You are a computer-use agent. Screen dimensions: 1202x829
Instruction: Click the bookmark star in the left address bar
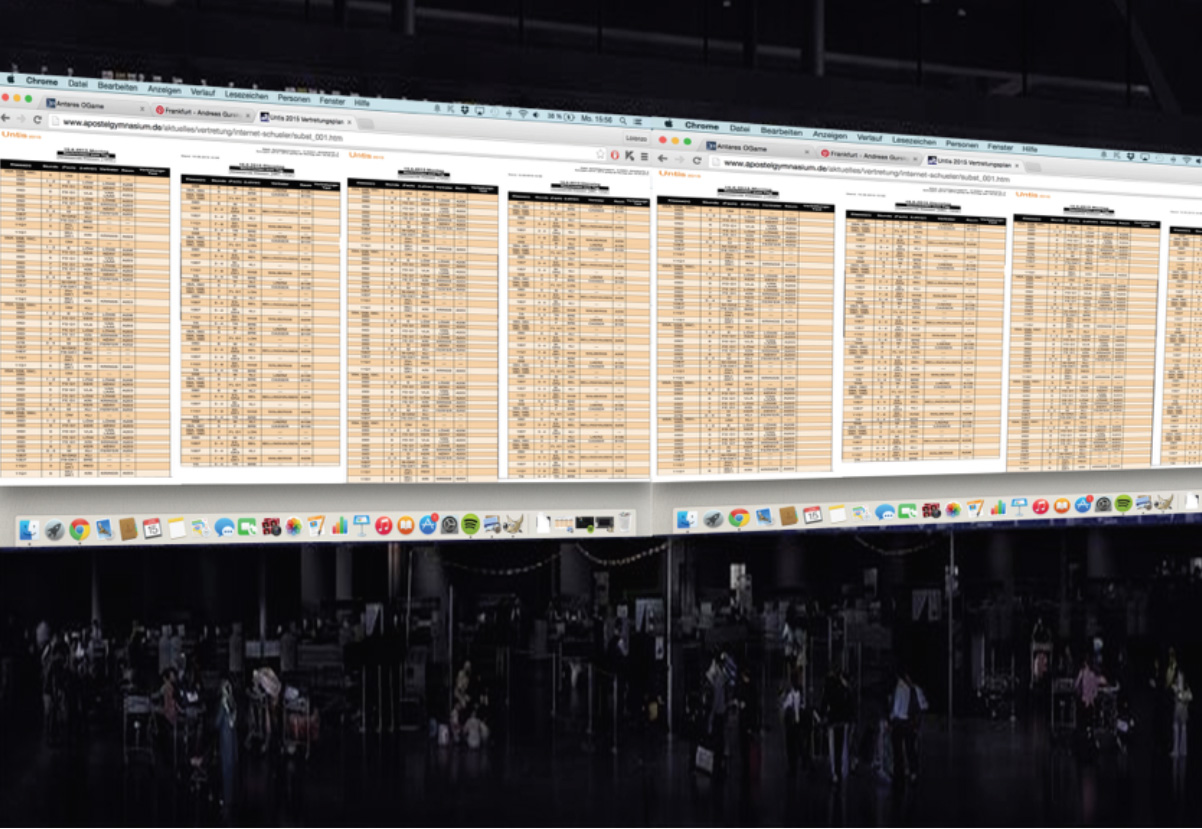click(600, 154)
